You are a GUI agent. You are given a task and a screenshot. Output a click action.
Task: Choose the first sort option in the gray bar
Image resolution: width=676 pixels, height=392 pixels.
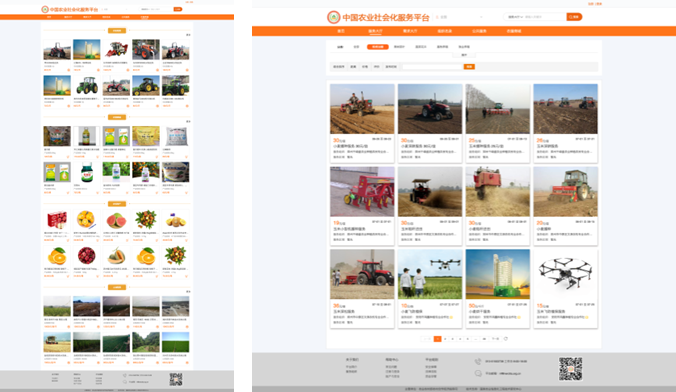(339, 67)
